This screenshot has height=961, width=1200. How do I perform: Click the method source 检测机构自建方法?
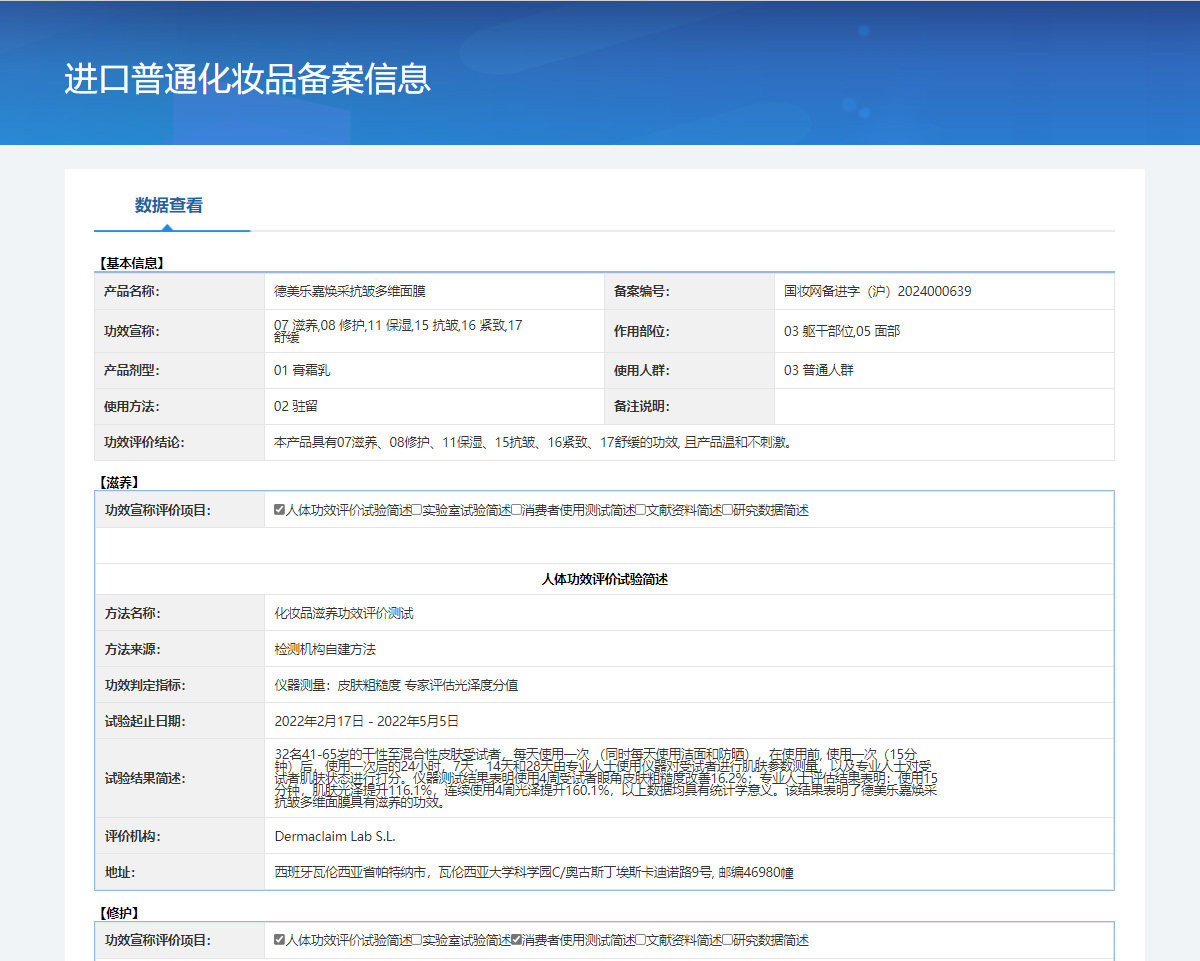click(x=325, y=649)
